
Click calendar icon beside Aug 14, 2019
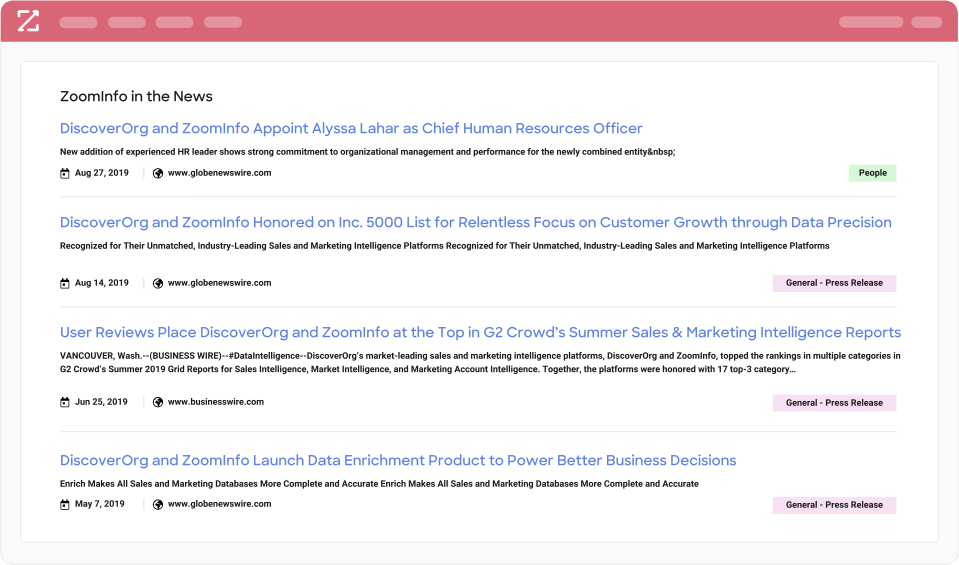[65, 283]
